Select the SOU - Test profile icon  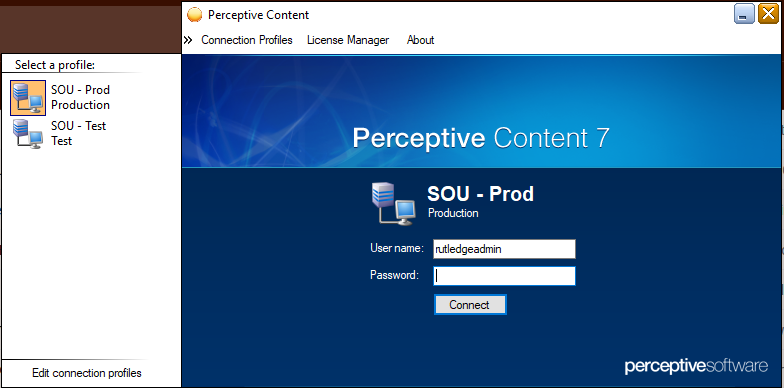[x=28, y=134]
